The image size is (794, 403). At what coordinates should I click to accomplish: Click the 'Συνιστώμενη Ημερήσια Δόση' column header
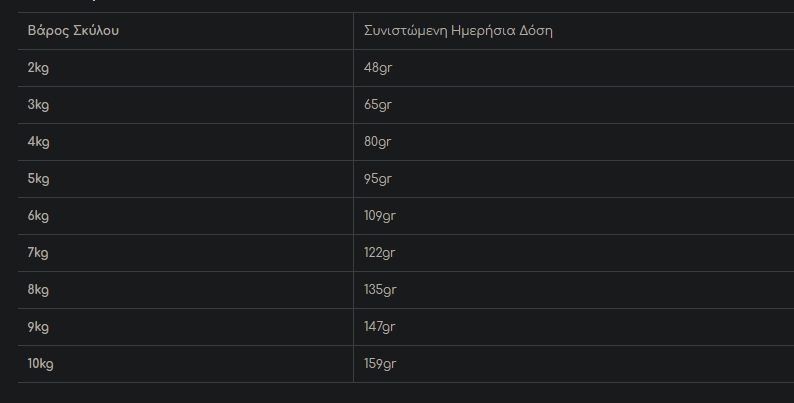(x=458, y=30)
